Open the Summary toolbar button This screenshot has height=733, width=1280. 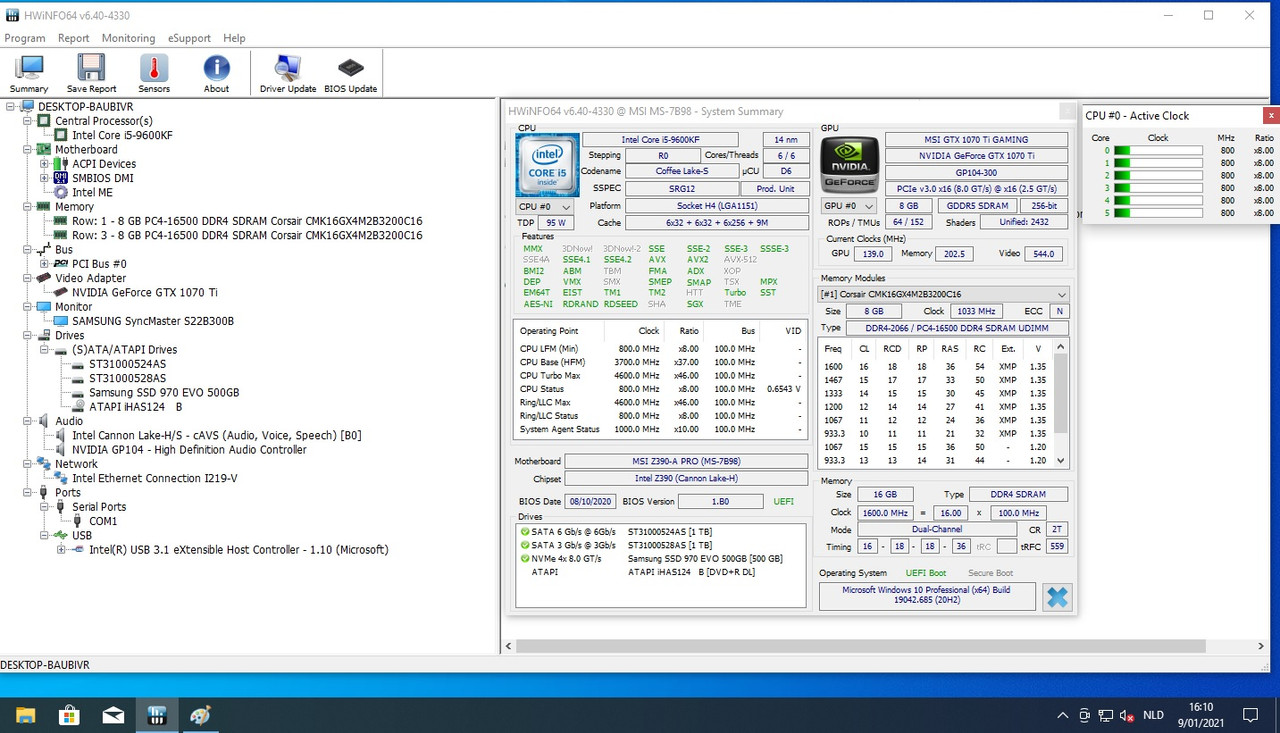coord(29,74)
